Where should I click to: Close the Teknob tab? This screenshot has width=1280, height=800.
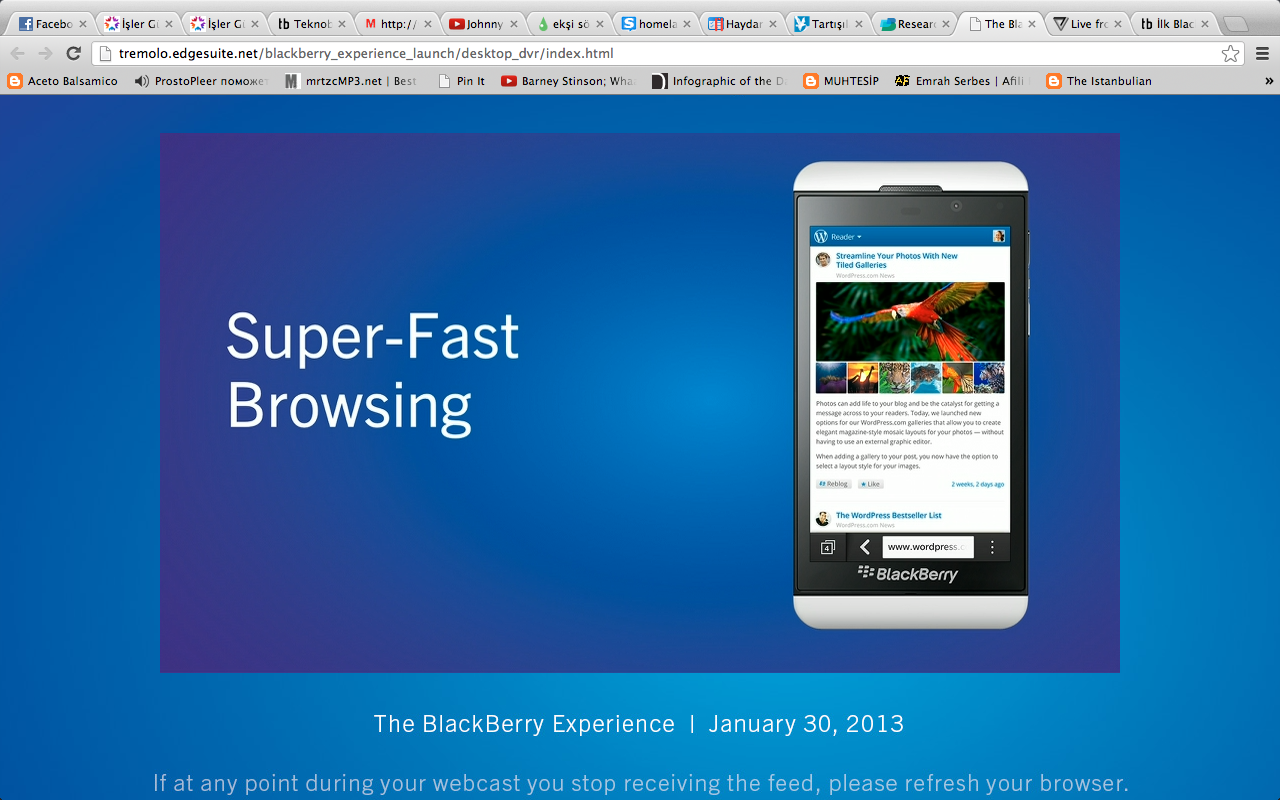click(x=341, y=24)
